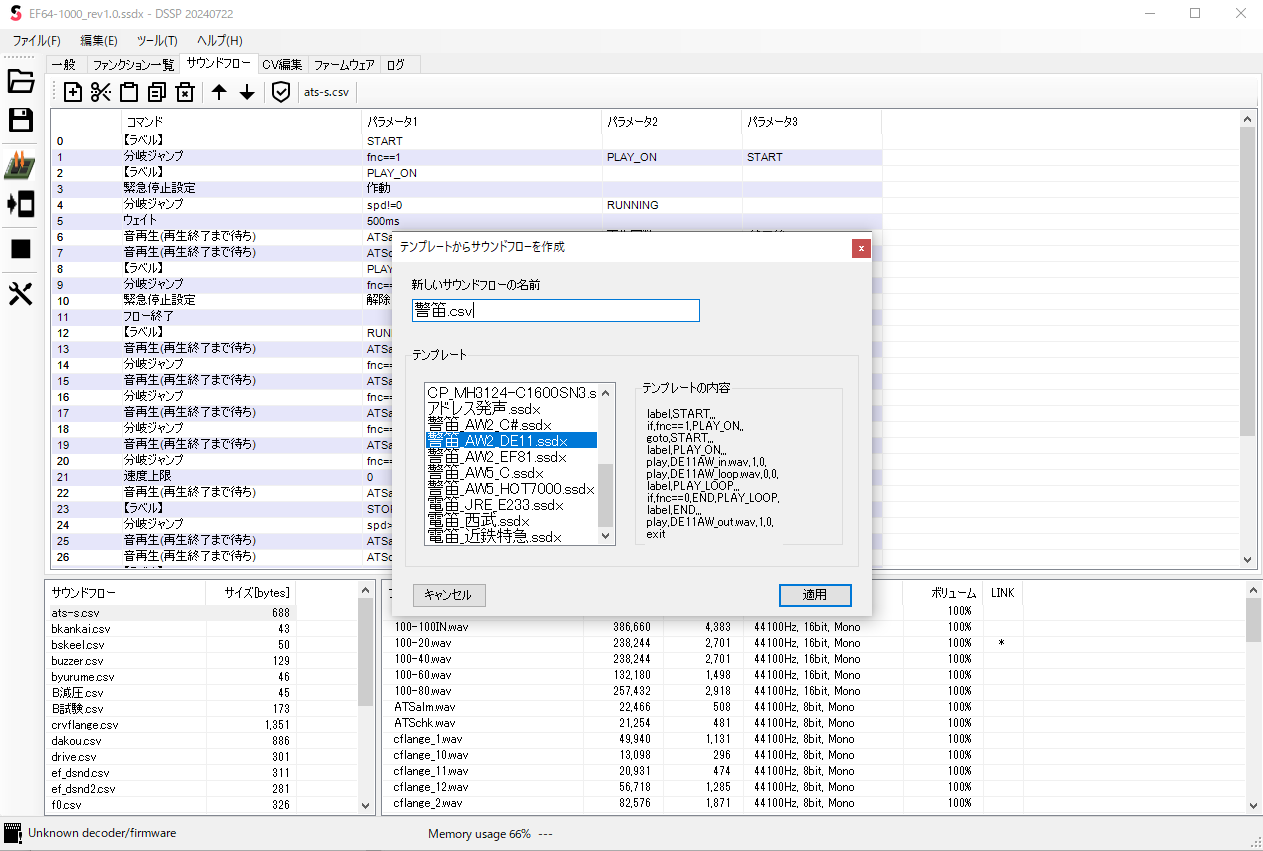
Task: Click the shield checkmark validate icon
Action: (x=281, y=93)
